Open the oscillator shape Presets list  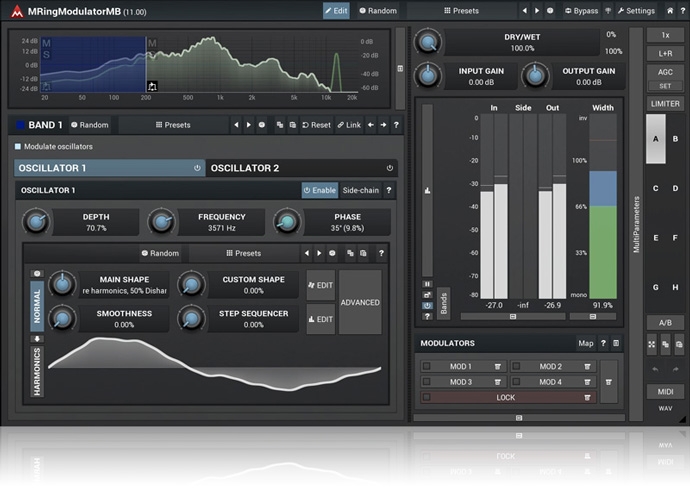[x=243, y=253]
